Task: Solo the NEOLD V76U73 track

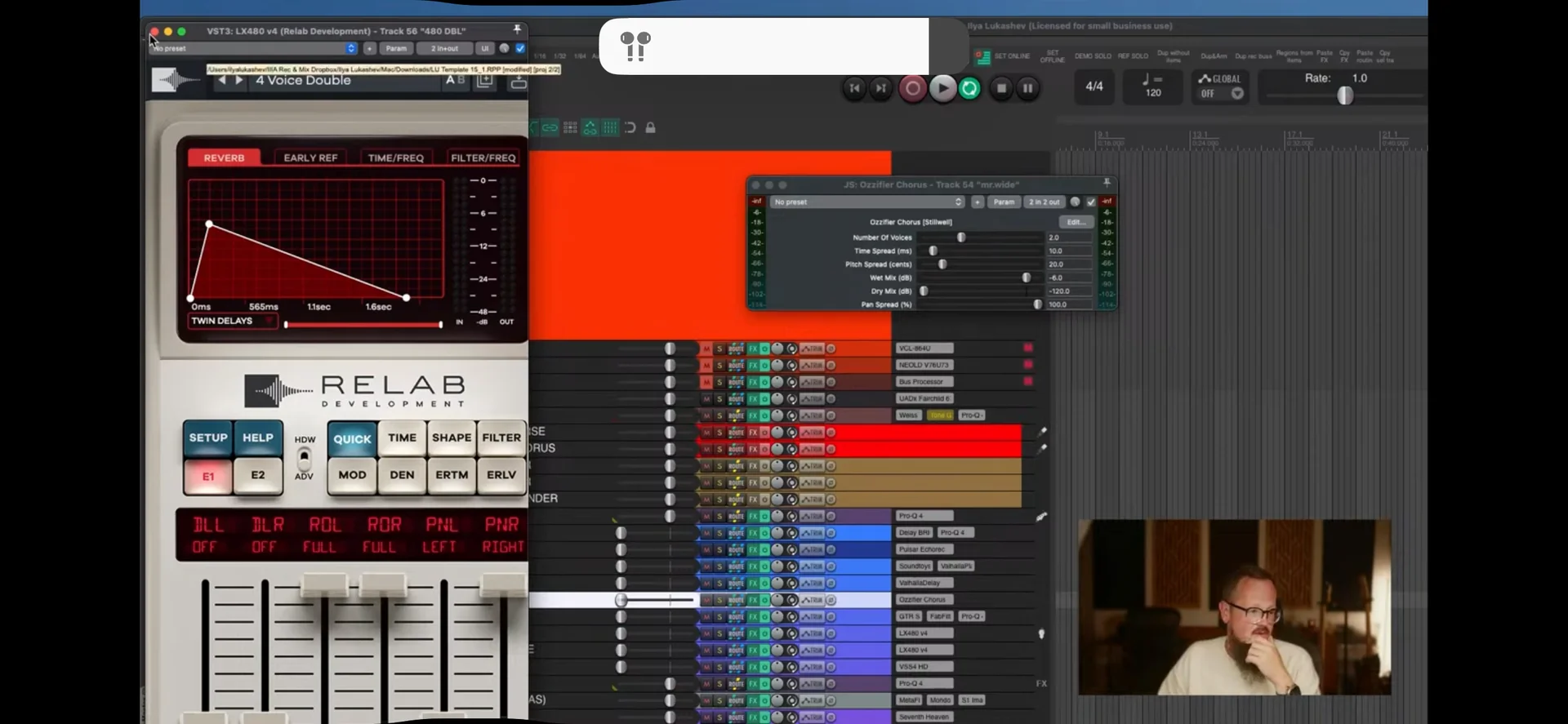Action: tap(719, 366)
